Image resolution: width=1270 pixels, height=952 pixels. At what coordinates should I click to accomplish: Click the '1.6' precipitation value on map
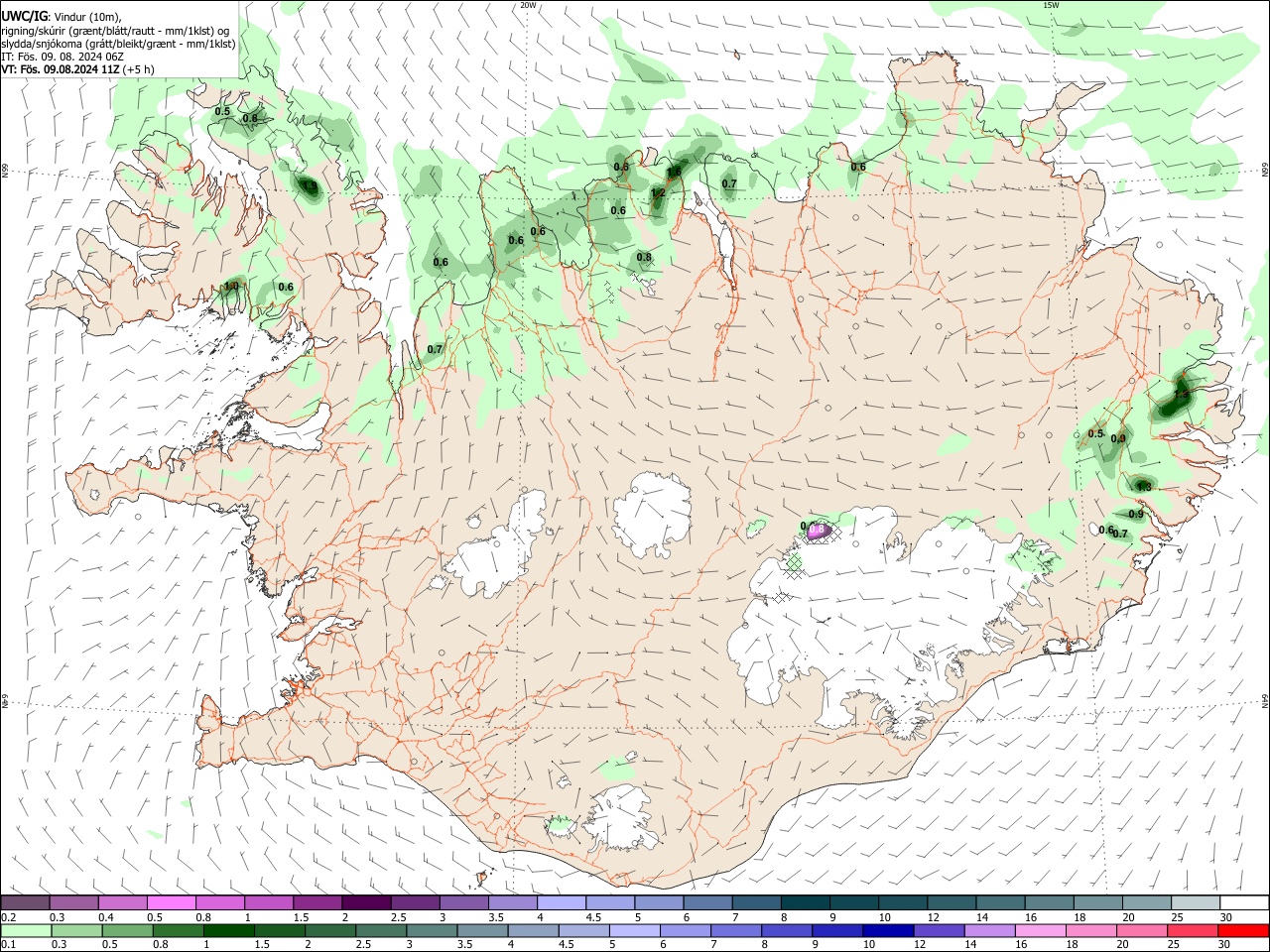coord(674,173)
